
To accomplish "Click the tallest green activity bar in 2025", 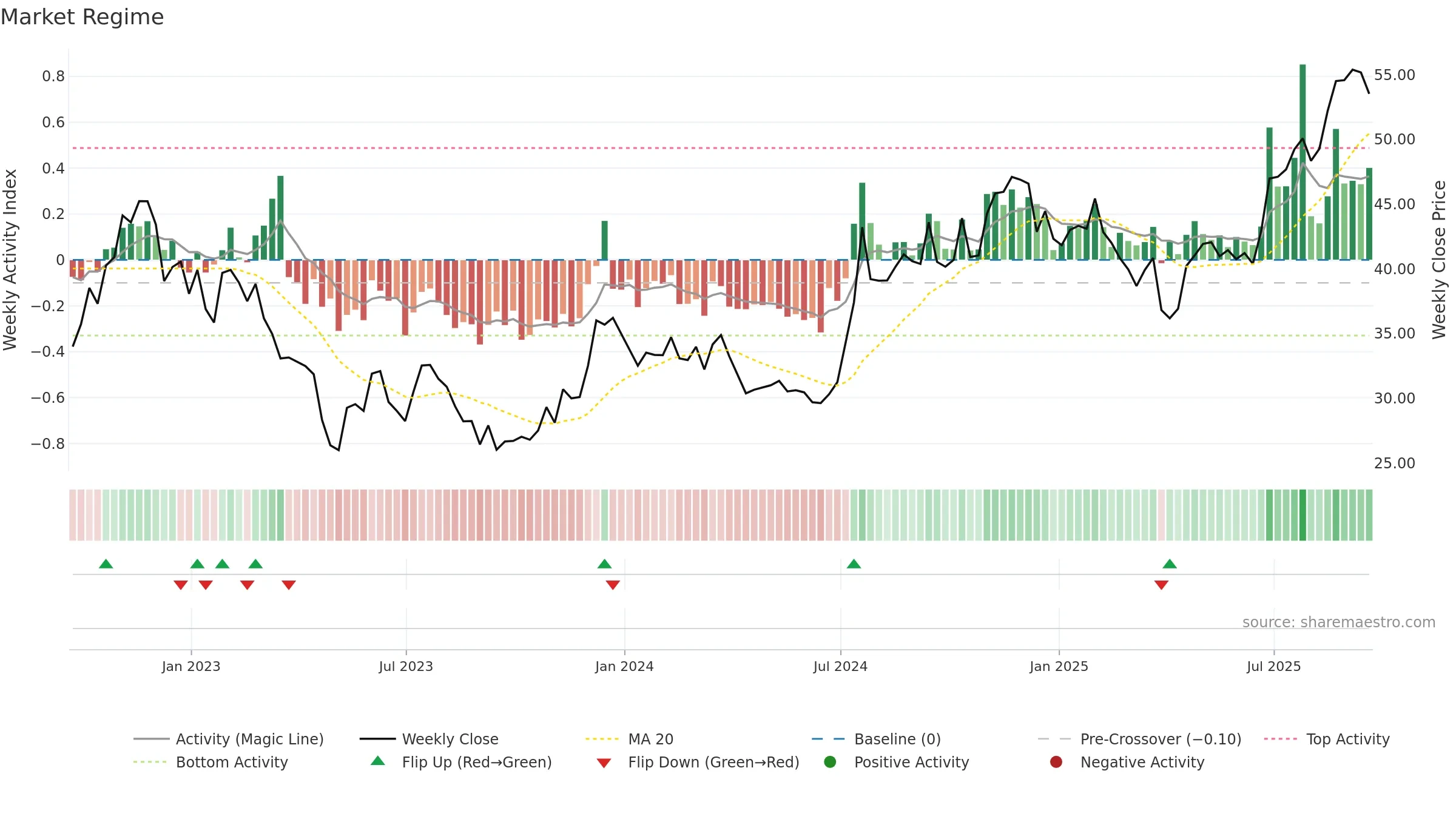I will [x=1303, y=162].
